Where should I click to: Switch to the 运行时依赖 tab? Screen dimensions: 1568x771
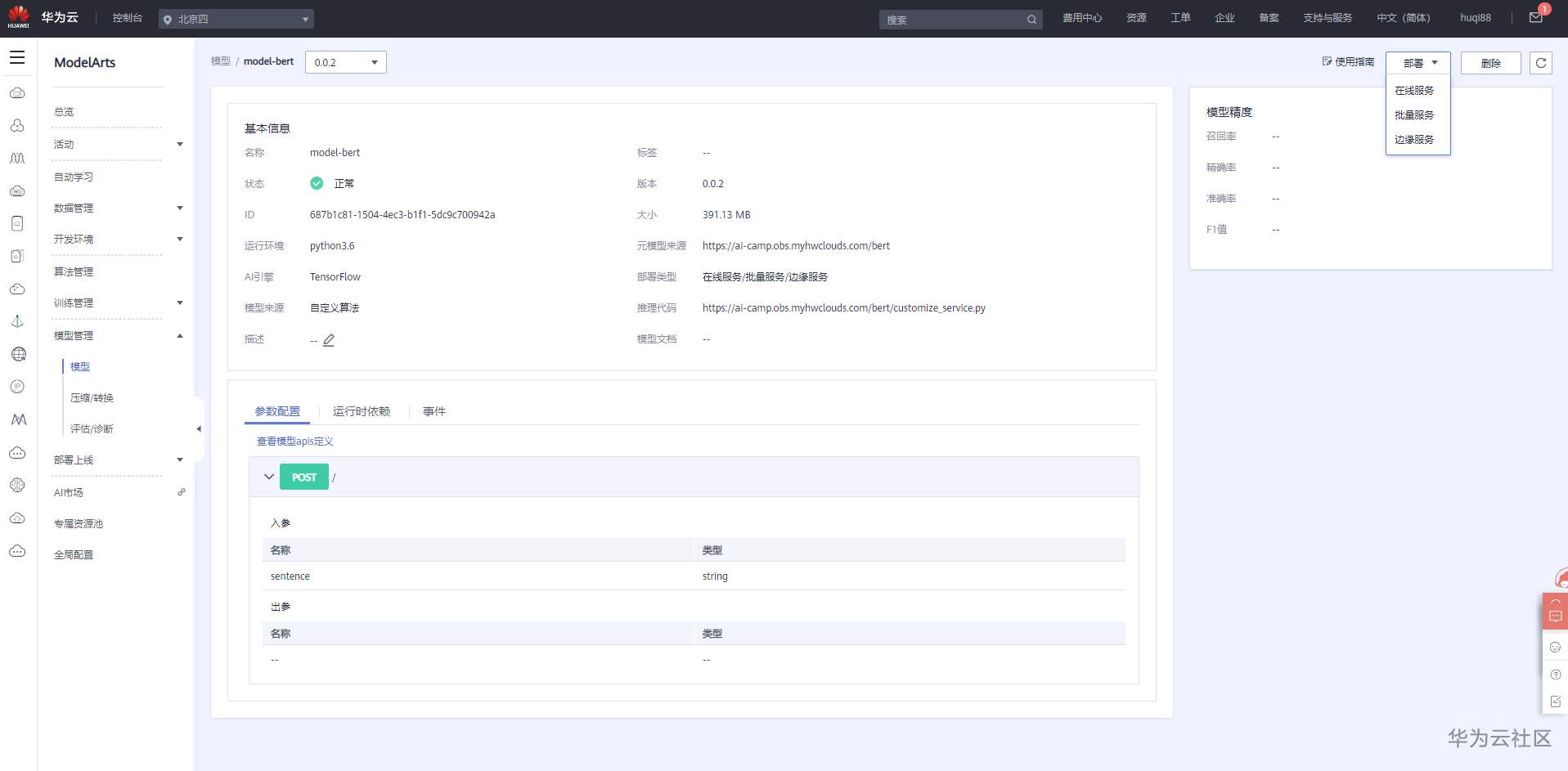pos(362,411)
